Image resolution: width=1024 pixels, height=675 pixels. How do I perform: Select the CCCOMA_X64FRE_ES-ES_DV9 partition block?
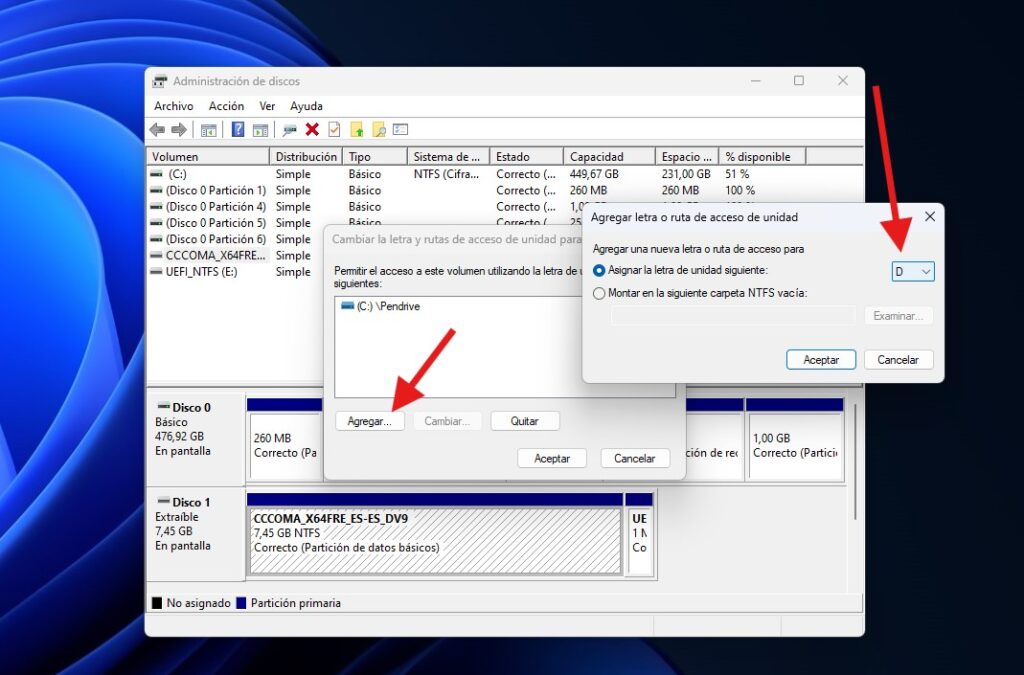435,541
